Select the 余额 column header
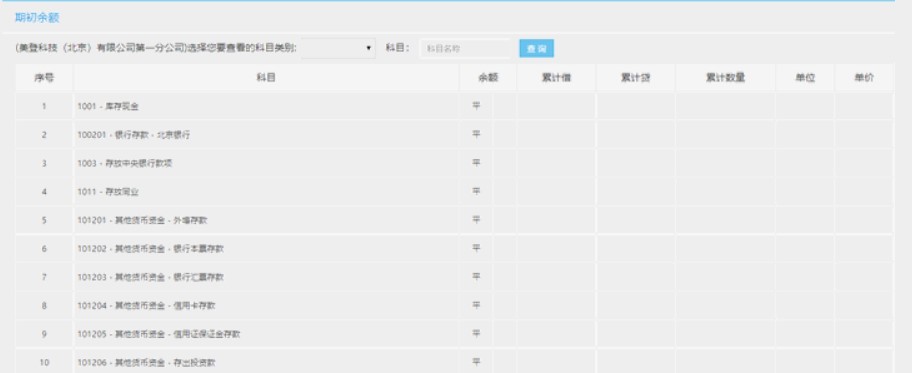 [488, 78]
